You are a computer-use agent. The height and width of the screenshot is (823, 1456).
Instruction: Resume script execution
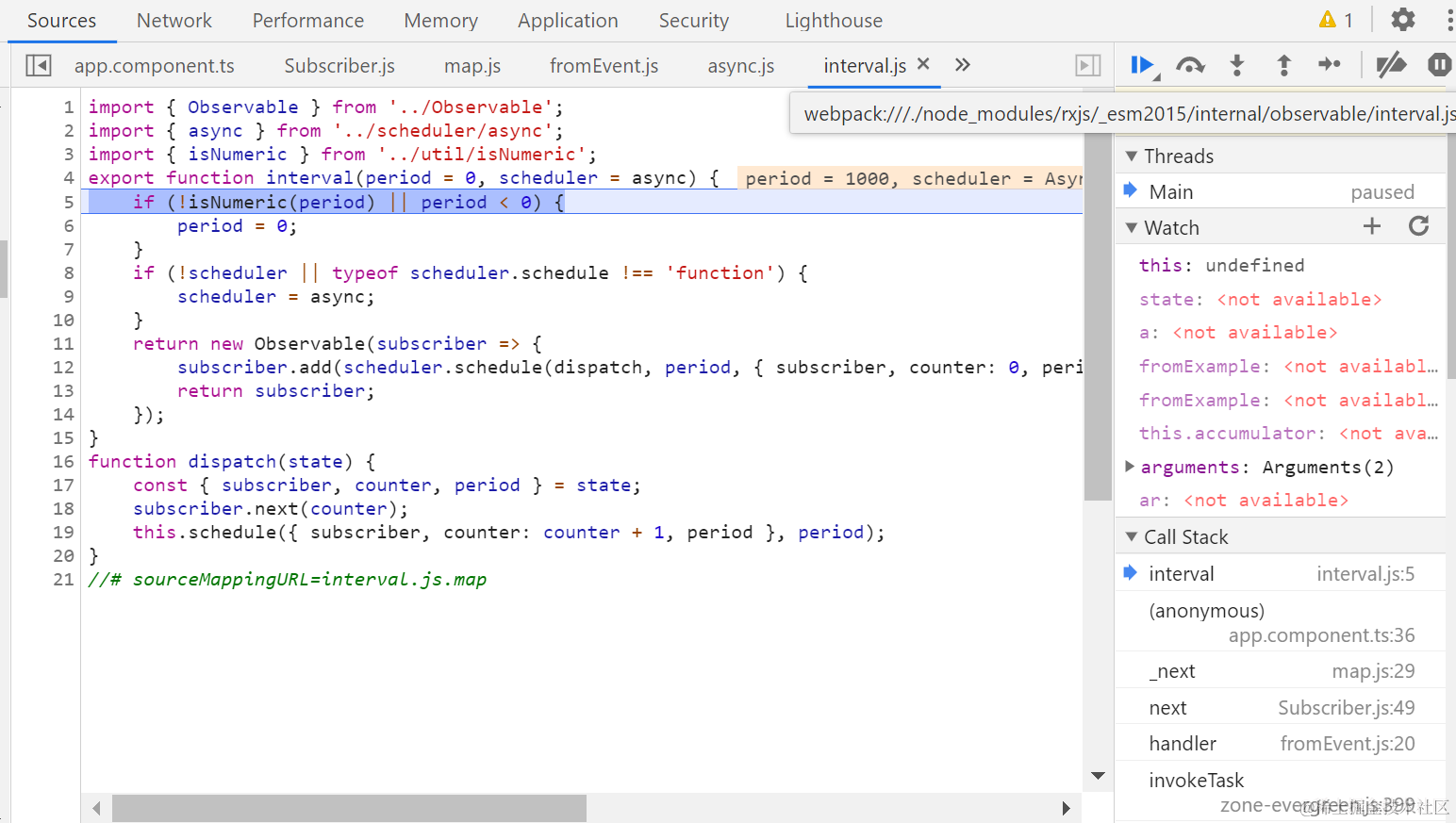click(x=1143, y=65)
